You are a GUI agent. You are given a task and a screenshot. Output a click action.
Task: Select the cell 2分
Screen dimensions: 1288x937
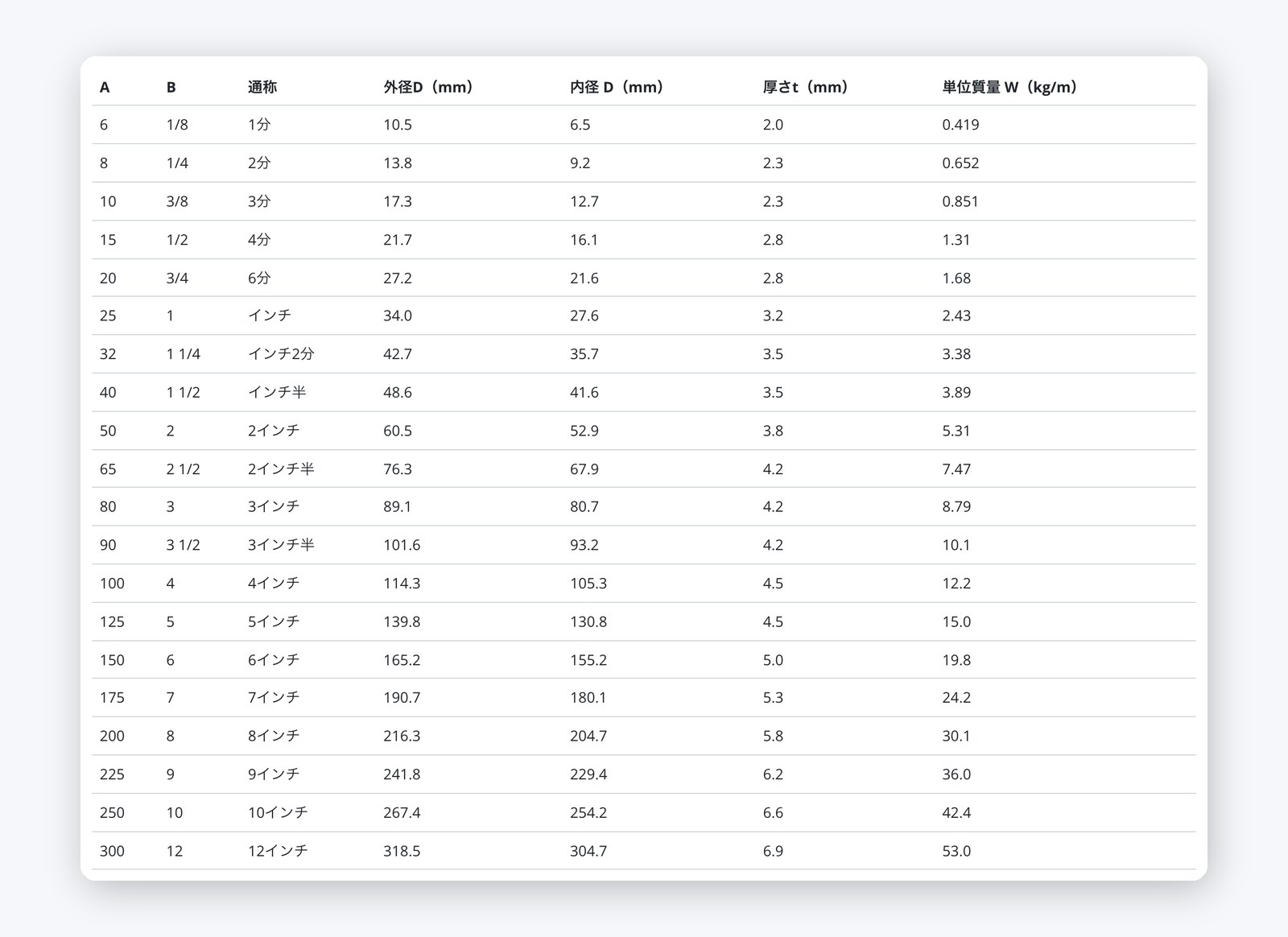point(259,163)
